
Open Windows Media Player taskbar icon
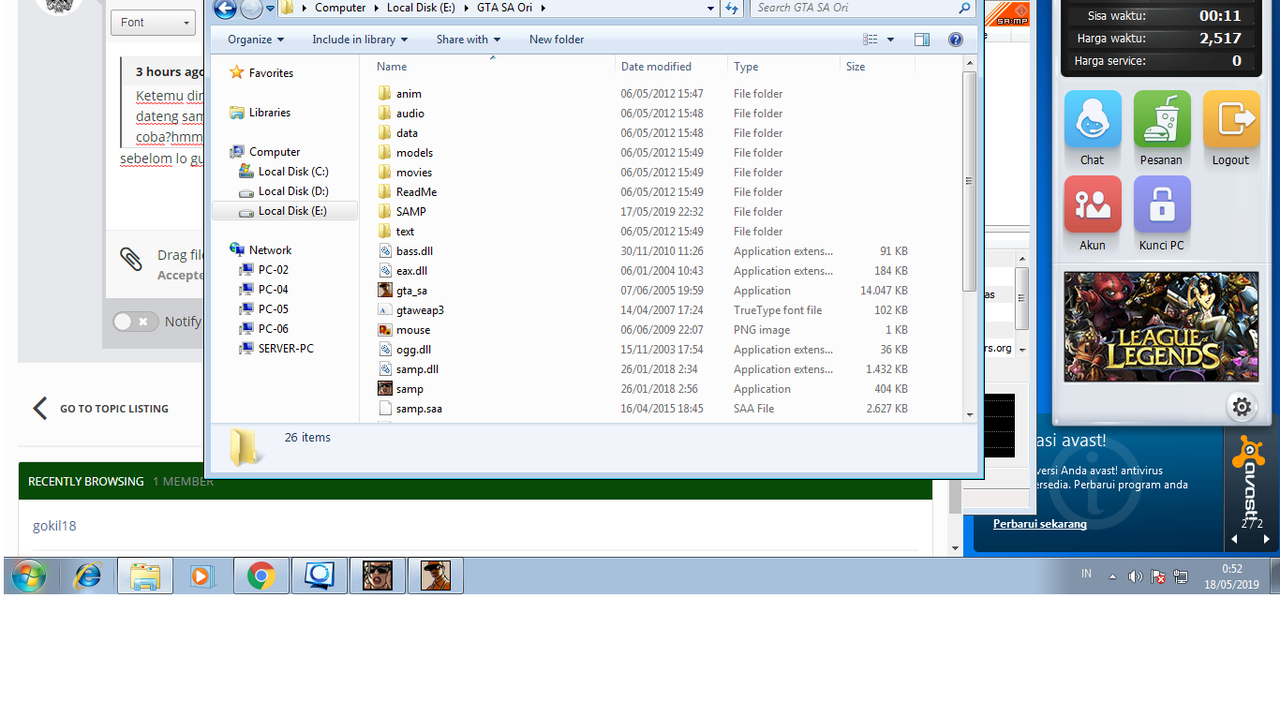[x=203, y=577]
